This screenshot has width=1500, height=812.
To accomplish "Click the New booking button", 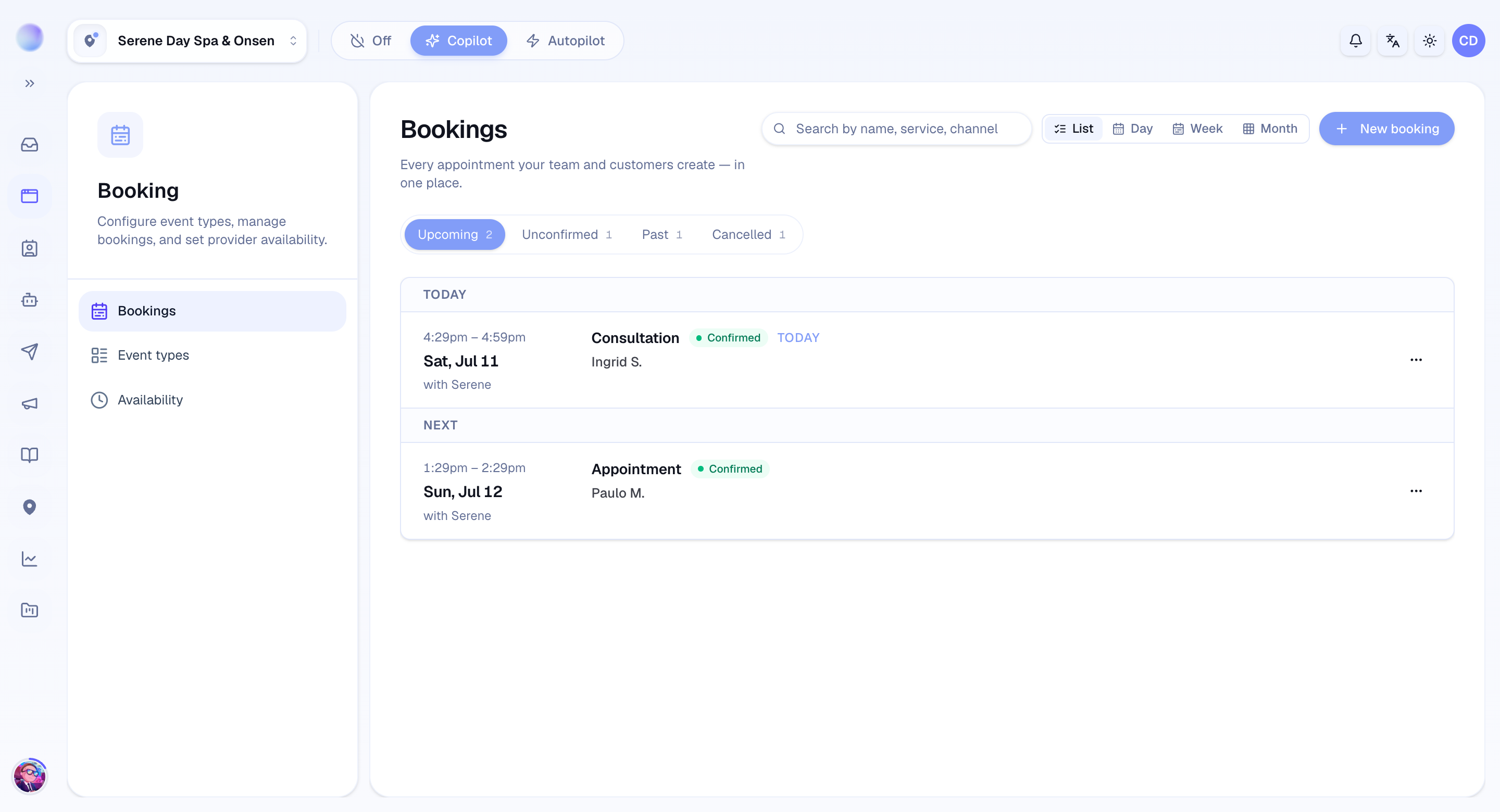I will tap(1386, 129).
